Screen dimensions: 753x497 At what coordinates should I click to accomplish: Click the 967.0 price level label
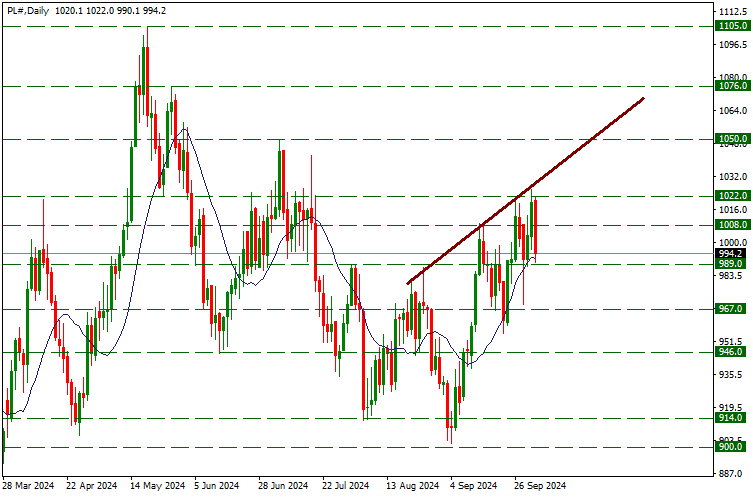pyautogui.click(x=732, y=309)
